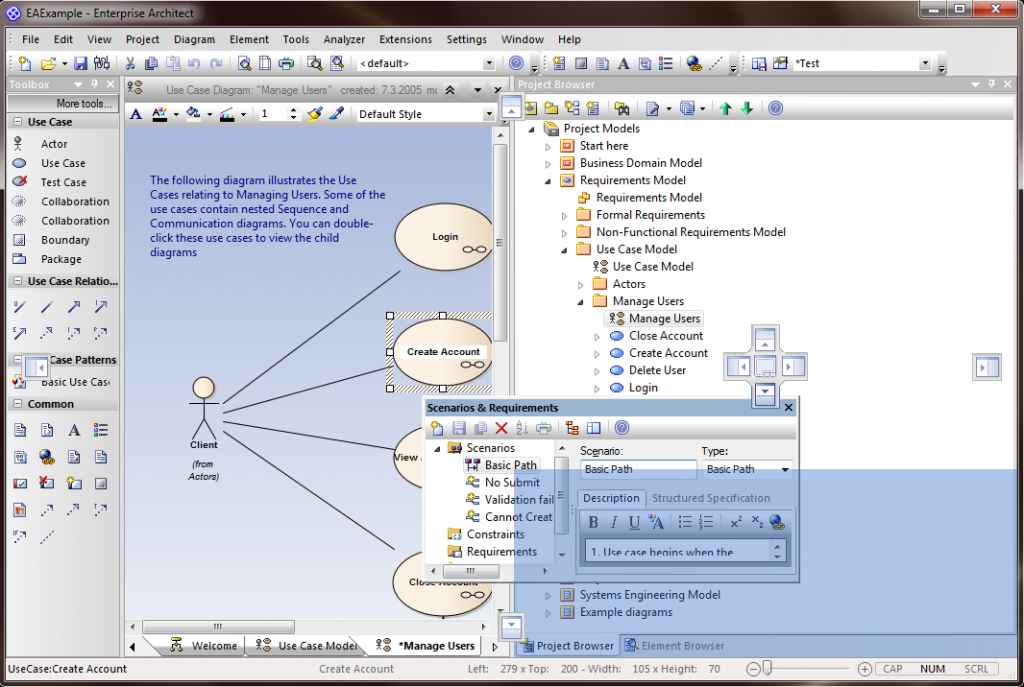Click the Underline formatting icon

tap(633, 522)
